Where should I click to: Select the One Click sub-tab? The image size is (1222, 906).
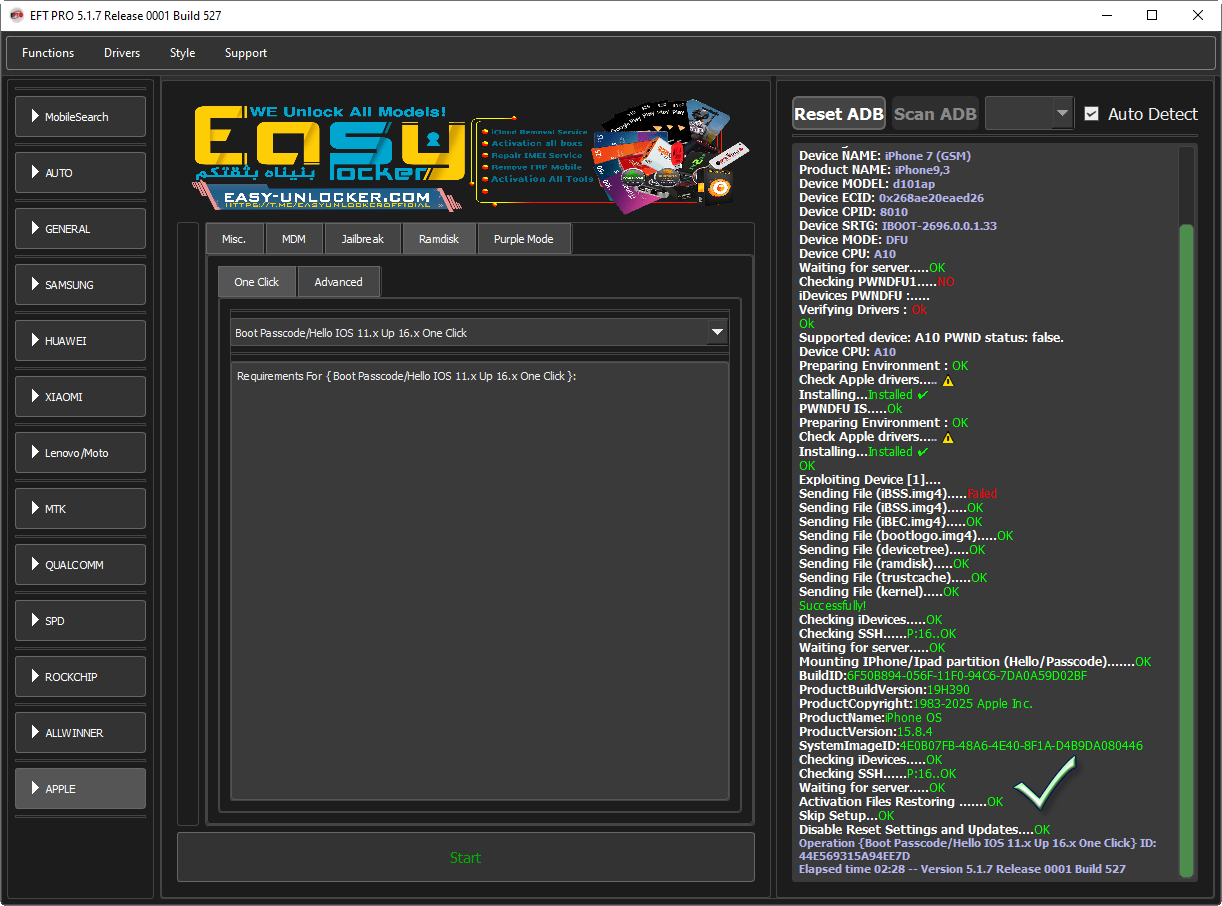(x=257, y=282)
